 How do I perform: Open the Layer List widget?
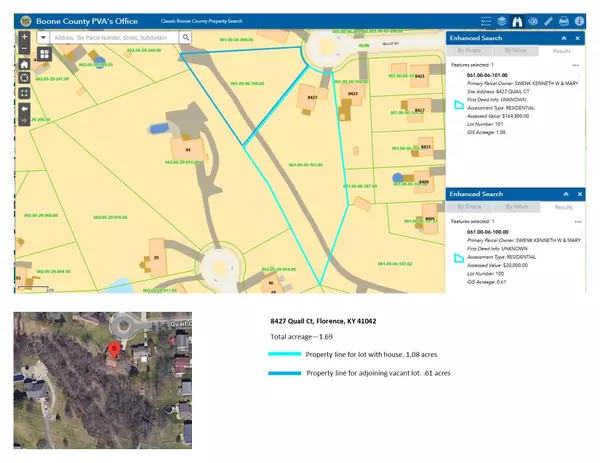(501, 19)
